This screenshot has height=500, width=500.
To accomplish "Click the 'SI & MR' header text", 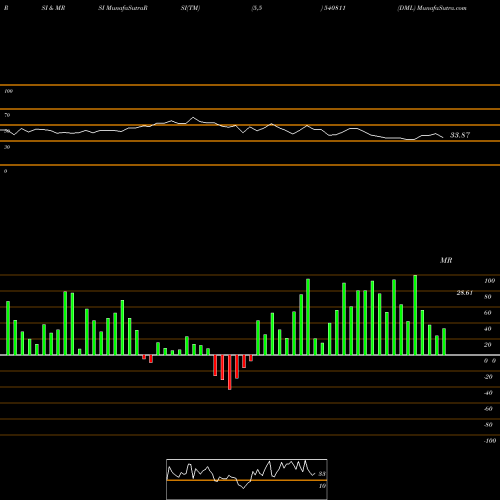I will pos(53,8).
